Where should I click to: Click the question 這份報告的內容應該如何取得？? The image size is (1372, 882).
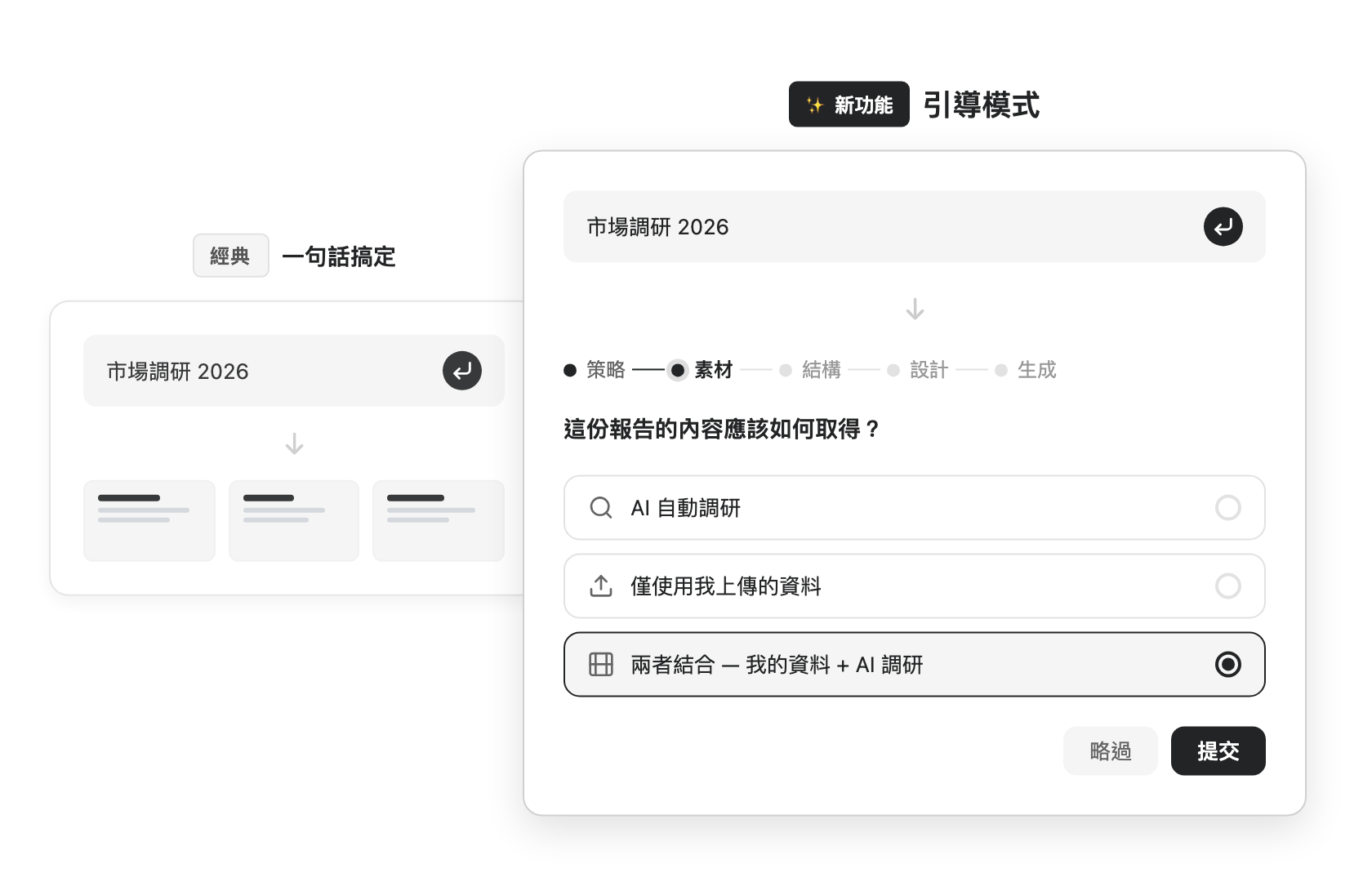[723, 429]
